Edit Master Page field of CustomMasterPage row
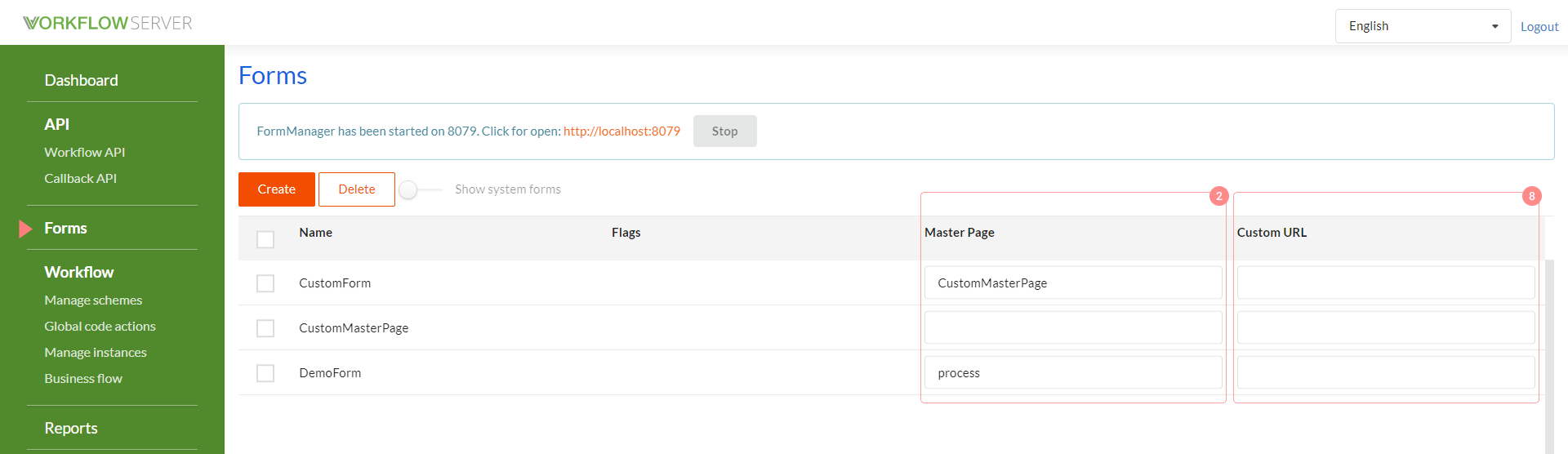This screenshot has width=1568, height=454. coord(1073,327)
